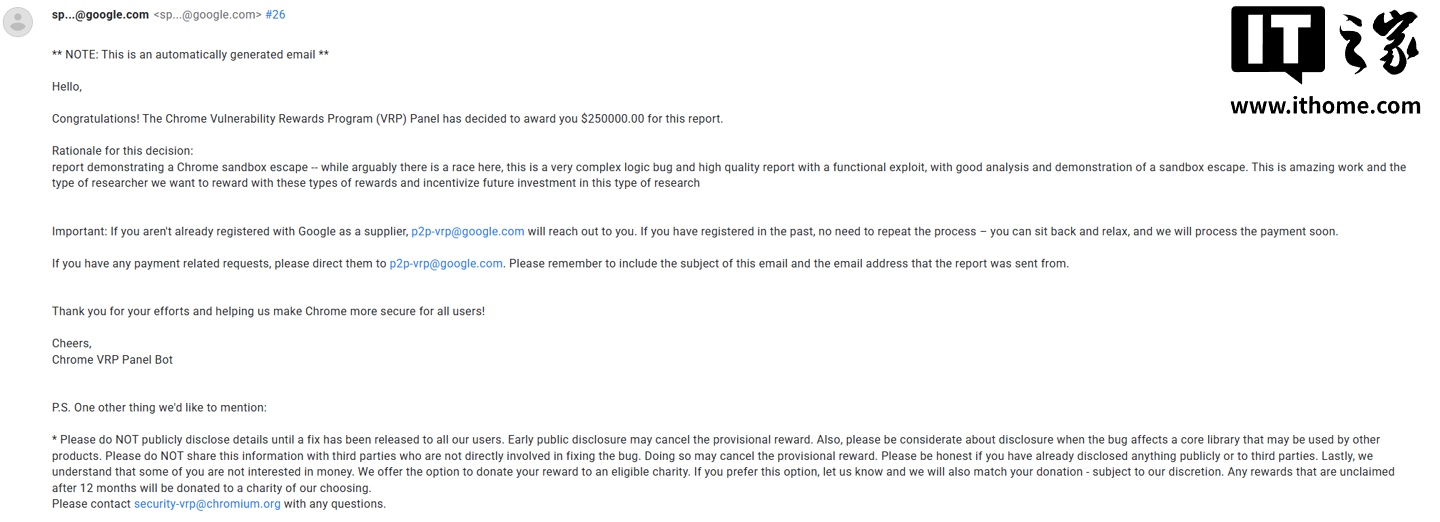Click p2p-vrp@google.com link in the supplier registration sentence
This screenshot has height=522, width=1440.
click(x=467, y=231)
